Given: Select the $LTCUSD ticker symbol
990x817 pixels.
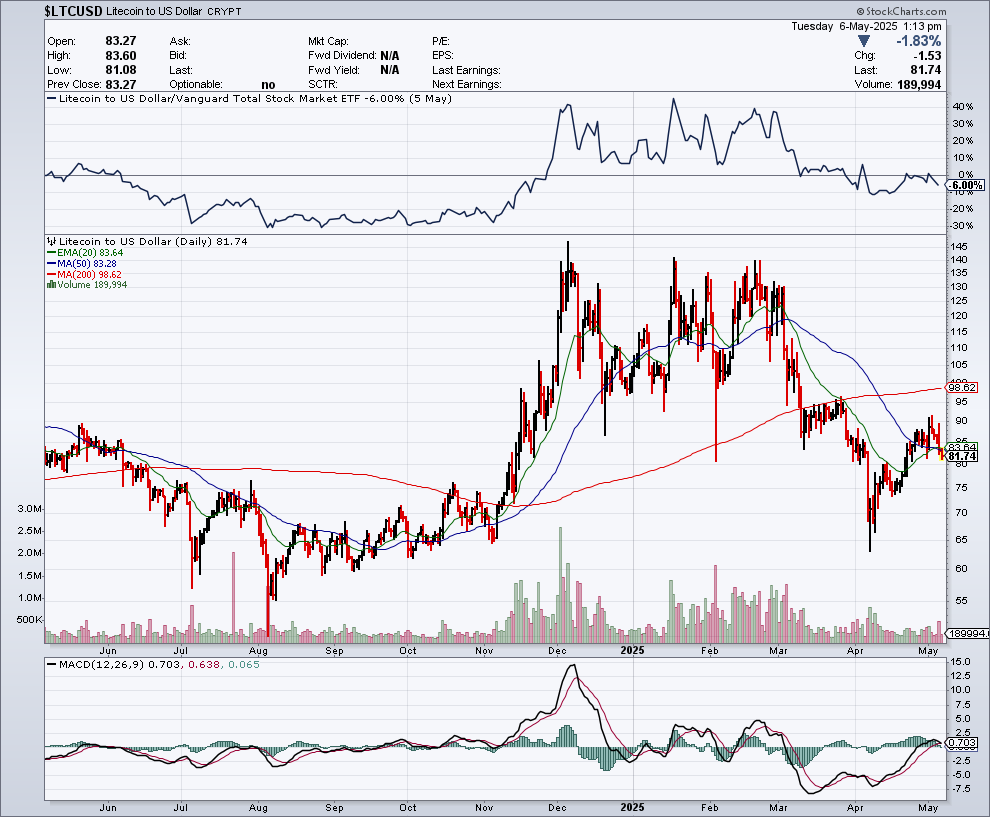Looking at the screenshot, I should pos(73,11).
